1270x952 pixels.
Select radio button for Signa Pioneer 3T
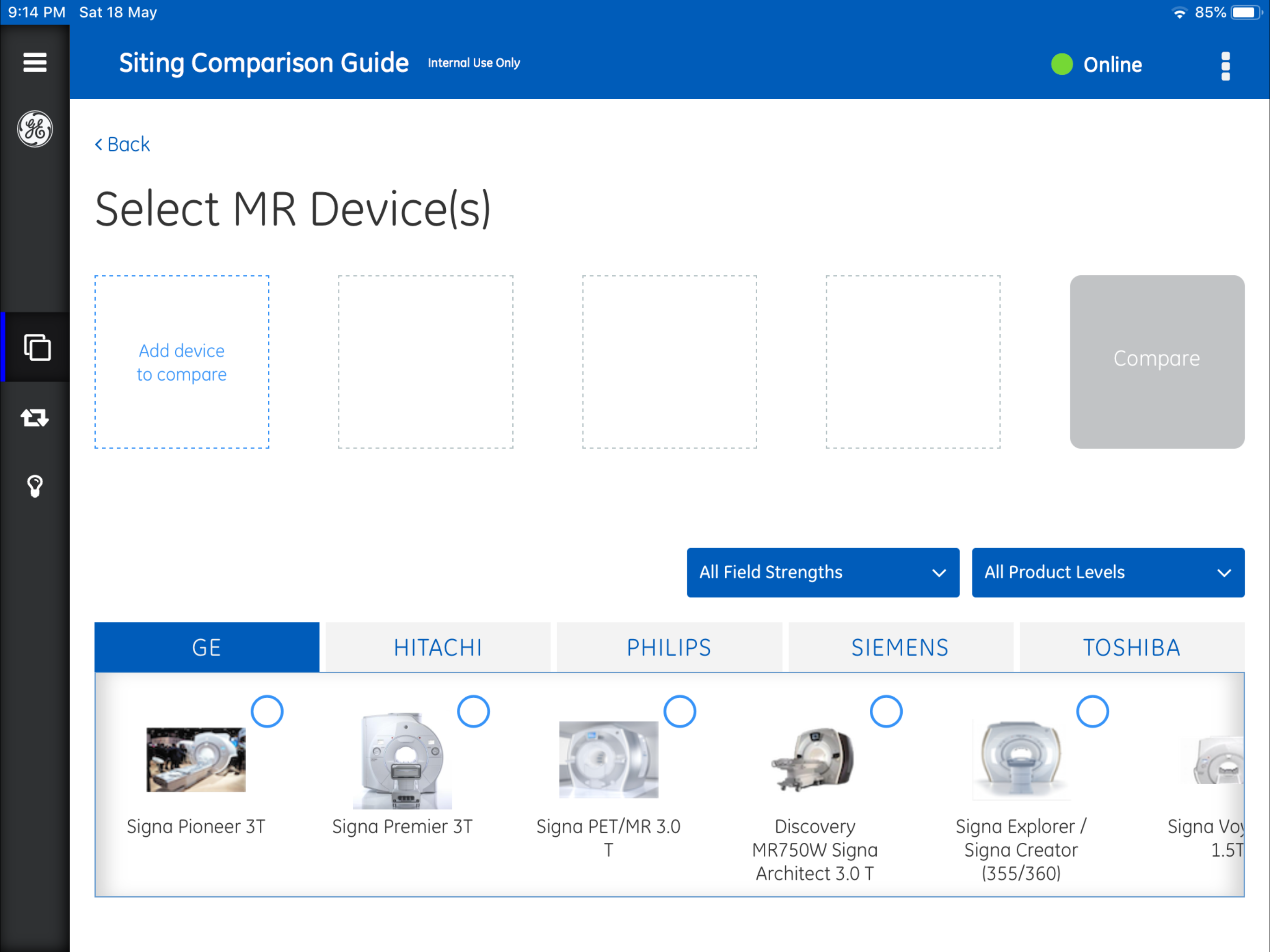(267, 711)
